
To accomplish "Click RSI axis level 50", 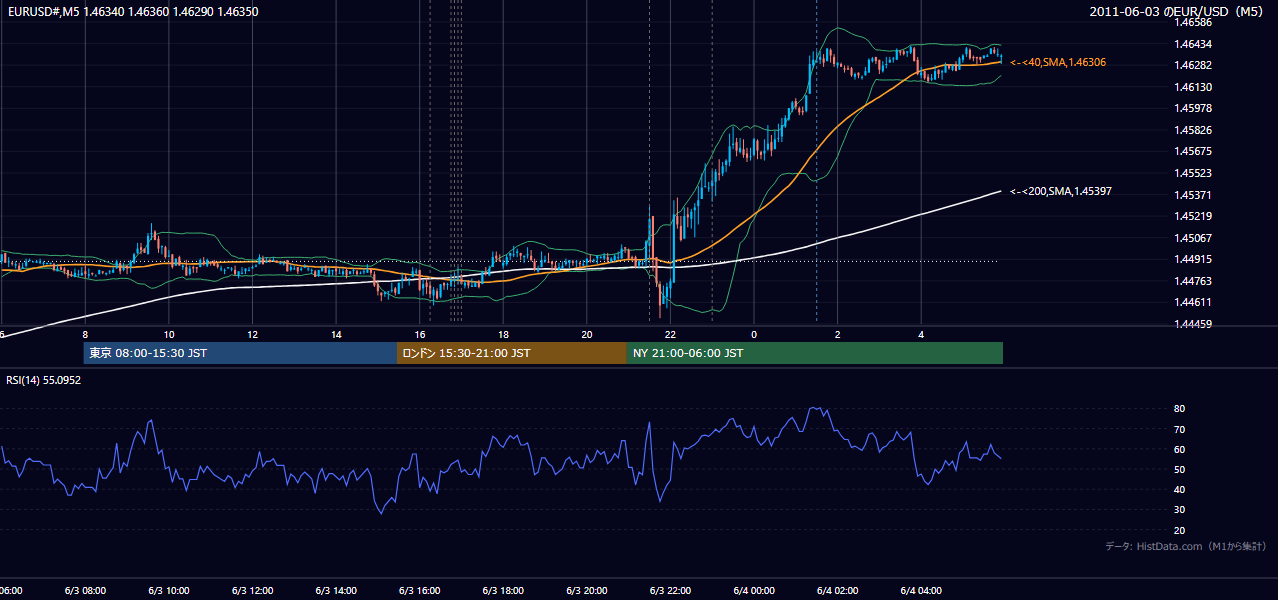I will click(1180, 469).
